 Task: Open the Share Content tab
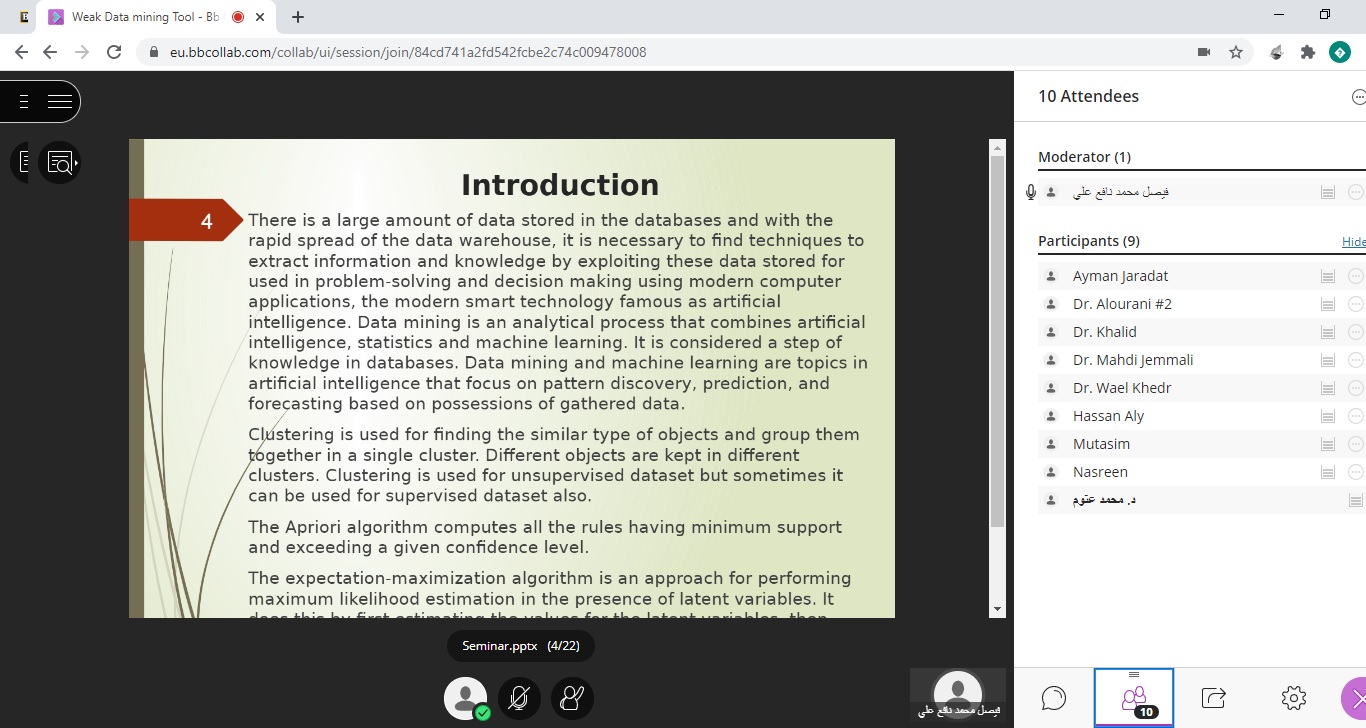point(1214,697)
